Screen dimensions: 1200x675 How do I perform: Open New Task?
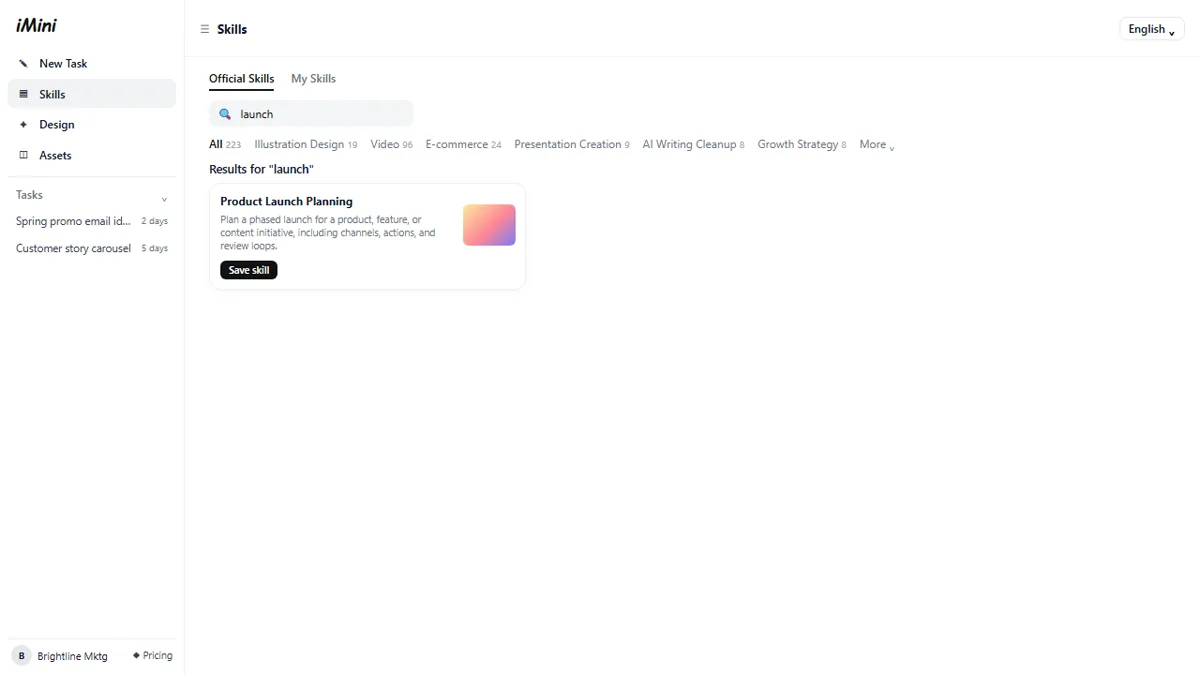click(92, 63)
